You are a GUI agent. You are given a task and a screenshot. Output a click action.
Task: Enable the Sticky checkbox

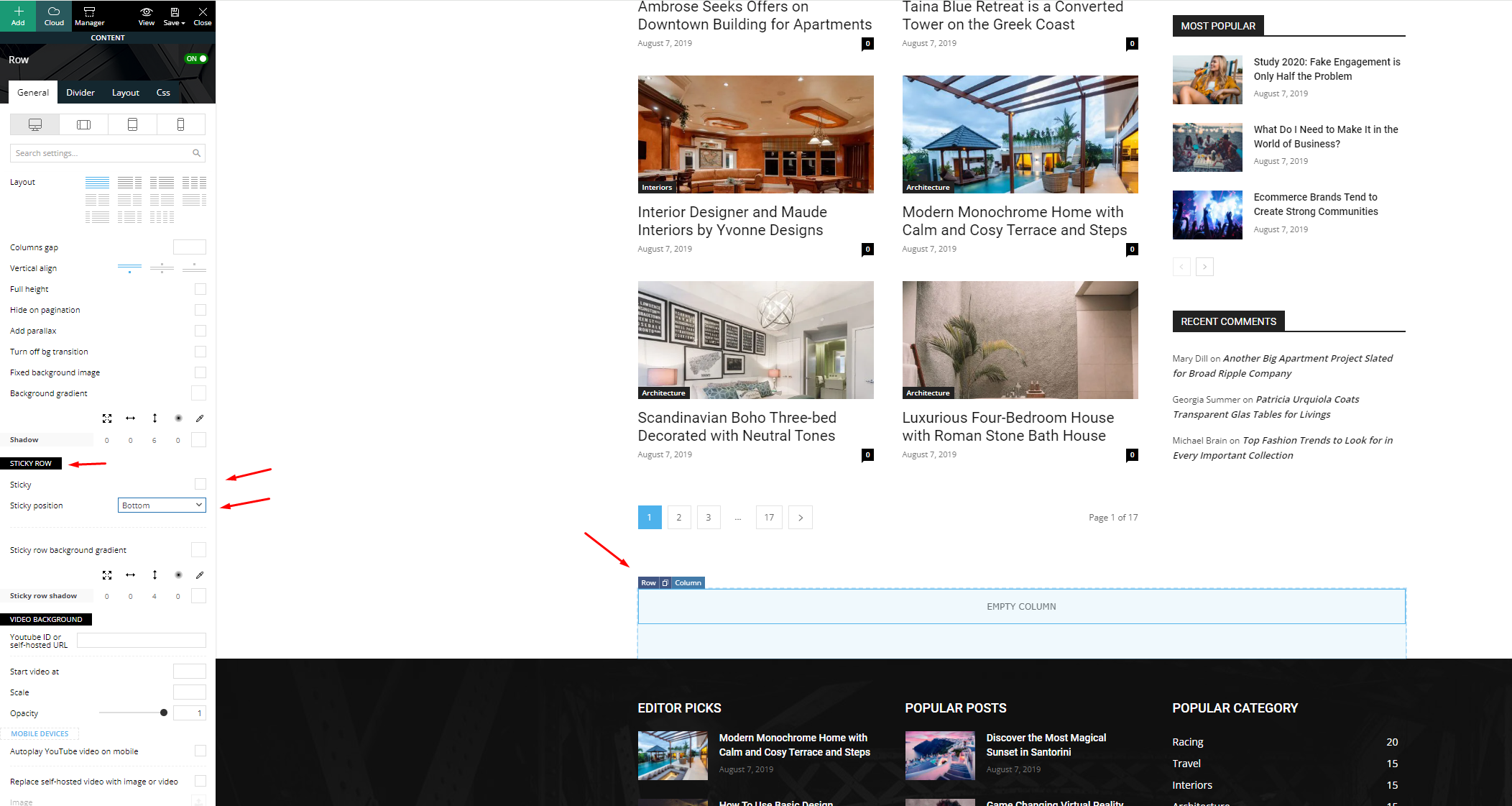click(200, 485)
